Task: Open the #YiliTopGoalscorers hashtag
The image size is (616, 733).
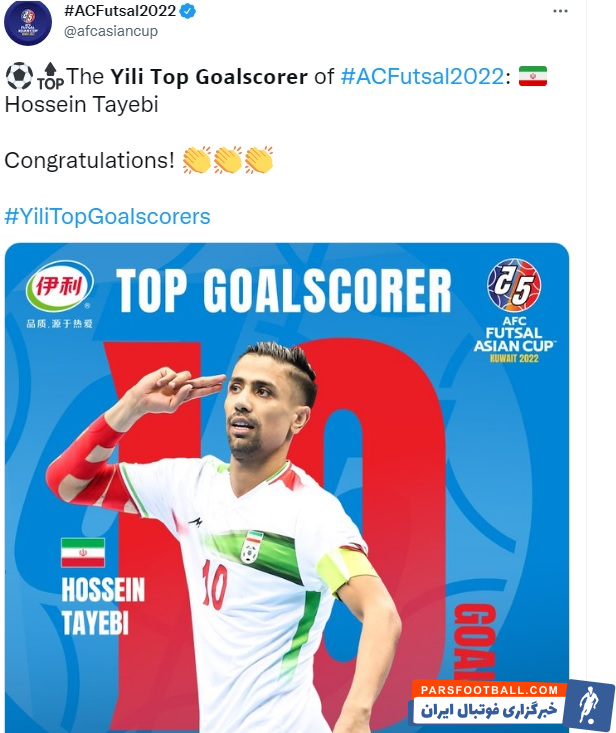Action: [x=107, y=216]
